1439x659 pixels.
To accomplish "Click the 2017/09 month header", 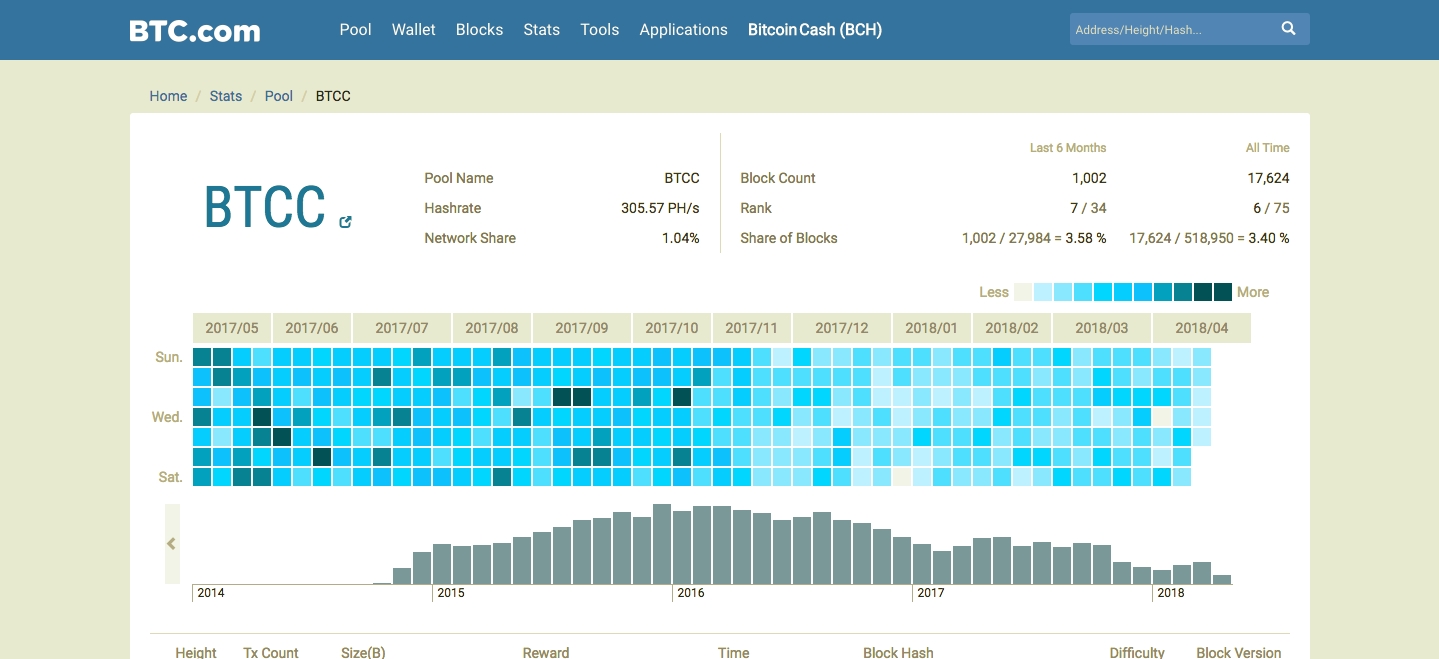I will pyautogui.click(x=582, y=328).
